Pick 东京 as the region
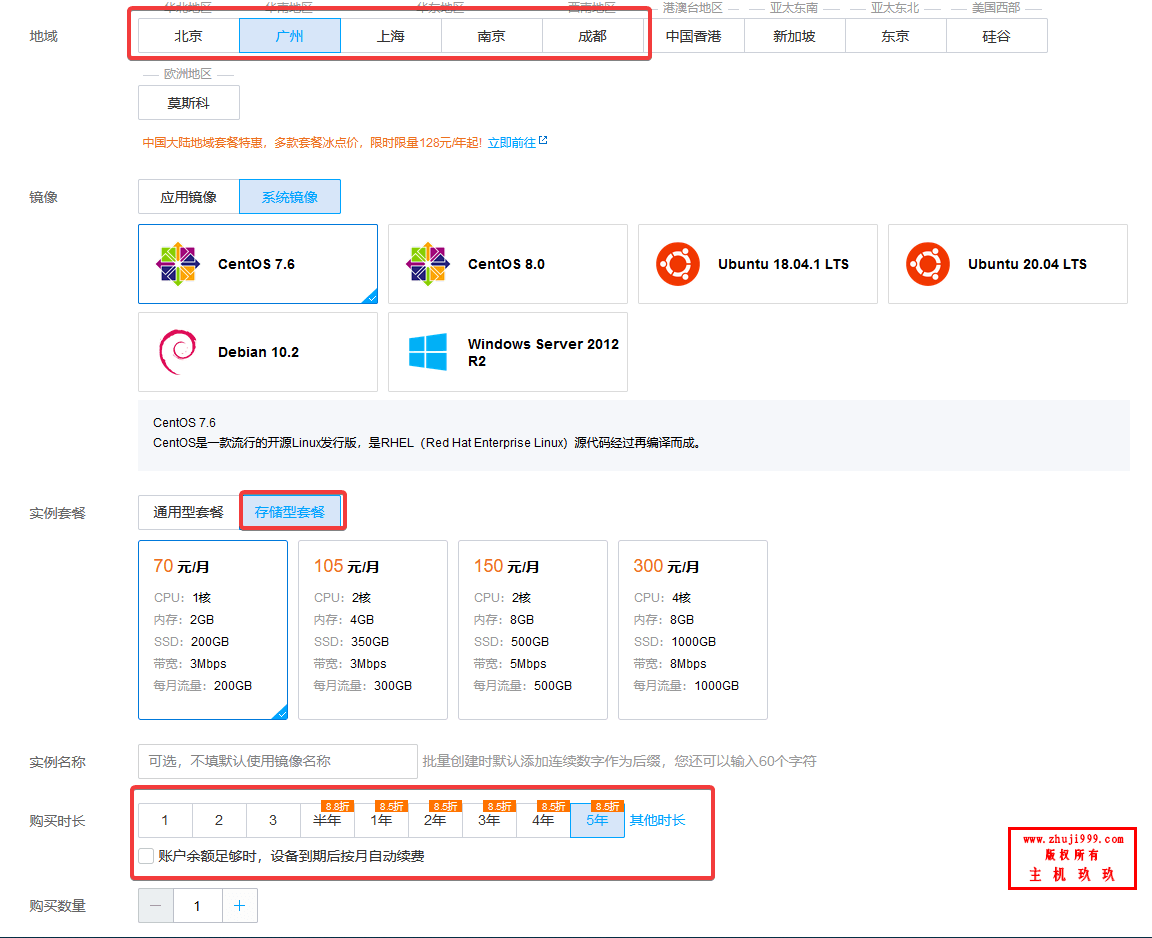The width and height of the screenshot is (1152, 938). click(896, 36)
